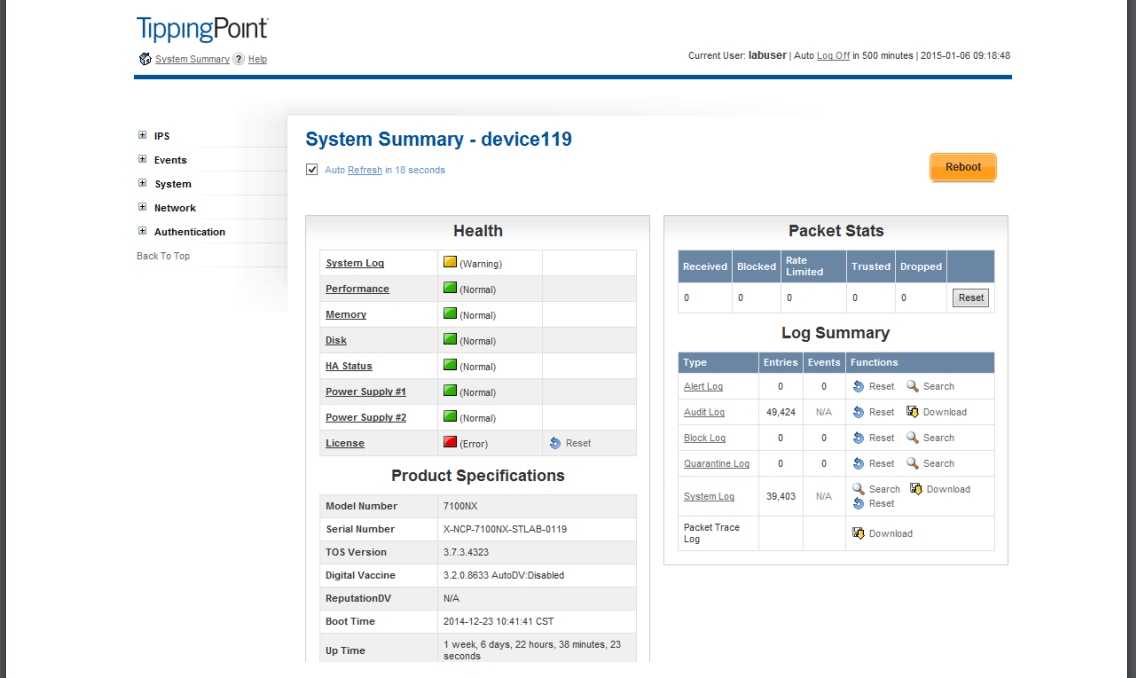Viewport: 1136px width, 678px height.
Task: Open the Quarantine Log link
Action: click(717, 464)
